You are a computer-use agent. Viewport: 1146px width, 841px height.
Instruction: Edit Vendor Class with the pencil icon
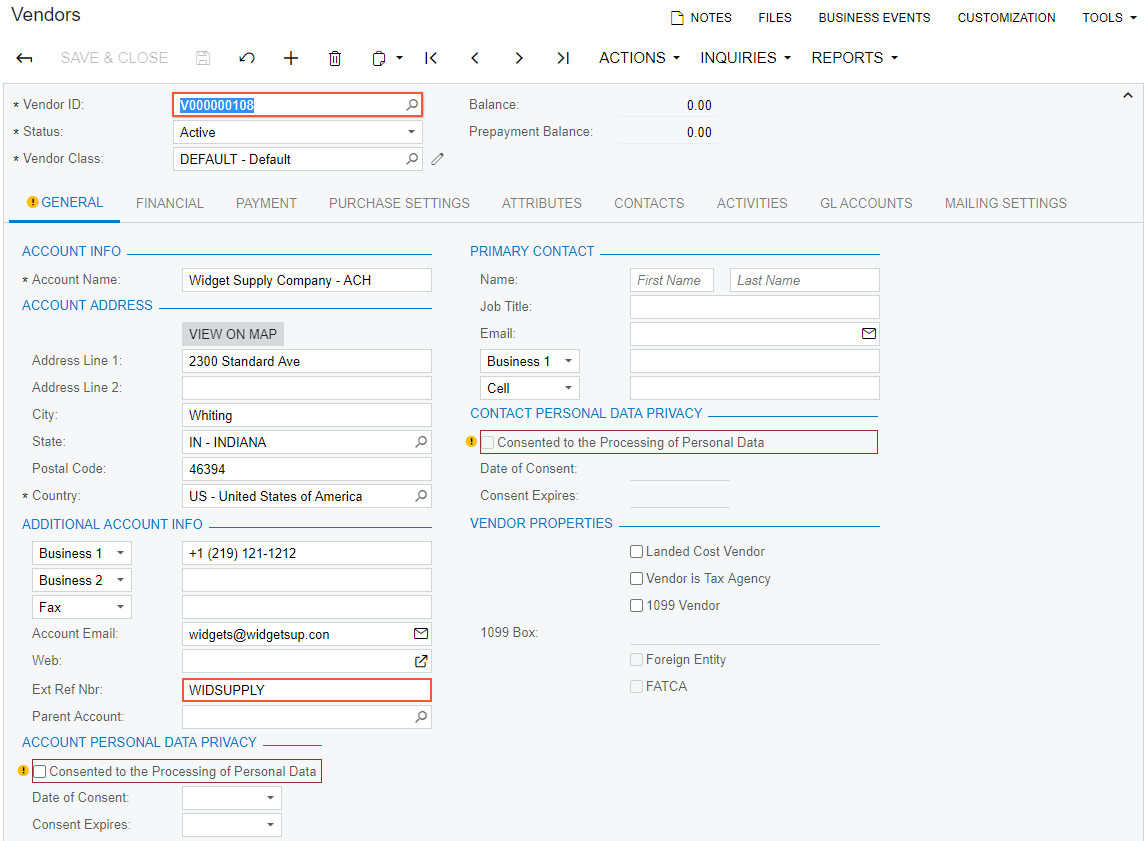[x=438, y=159]
